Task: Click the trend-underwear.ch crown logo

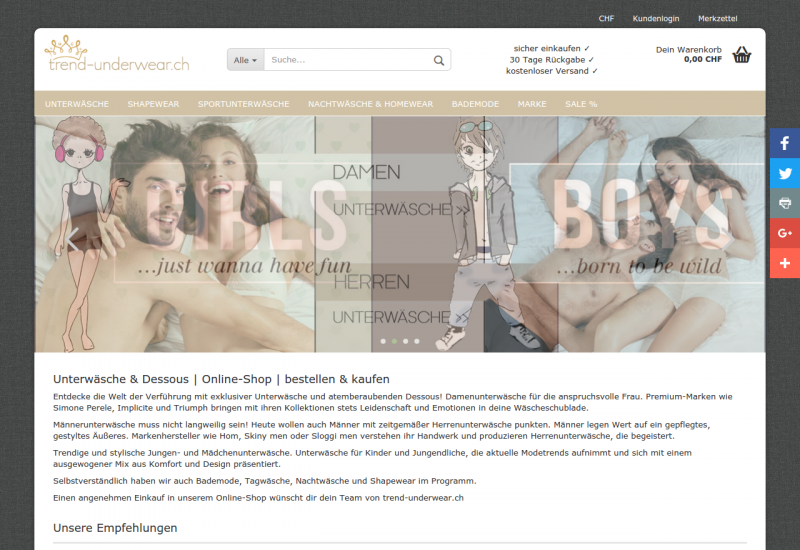Action: pos(117,54)
